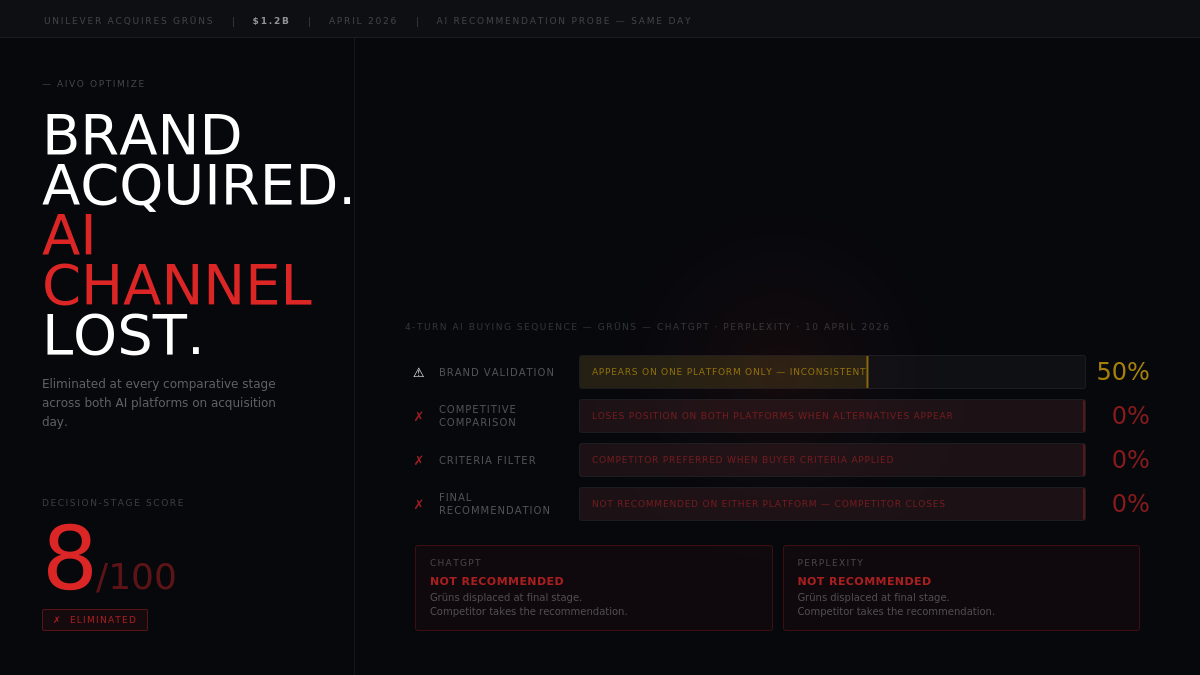This screenshot has width=1200, height=675.
Task: Click the 0% value for Criteria Filter
Action: click(1131, 460)
